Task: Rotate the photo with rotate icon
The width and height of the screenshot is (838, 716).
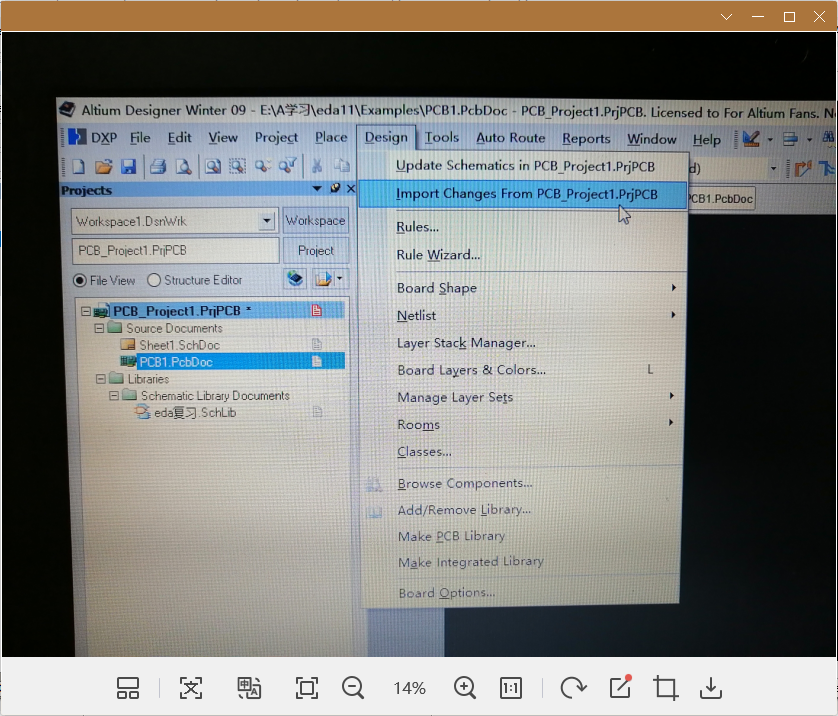Action: point(573,688)
